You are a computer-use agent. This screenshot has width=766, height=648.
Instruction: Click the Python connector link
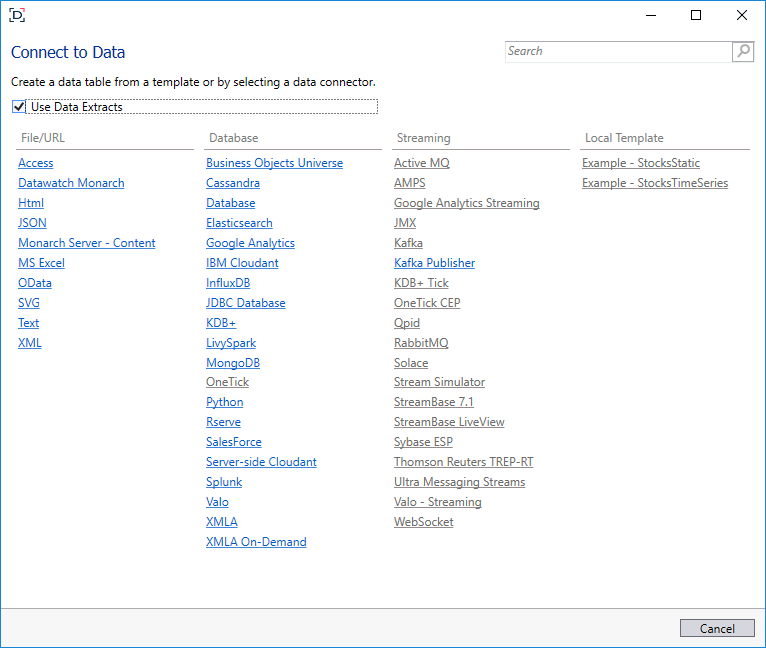[x=224, y=402]
